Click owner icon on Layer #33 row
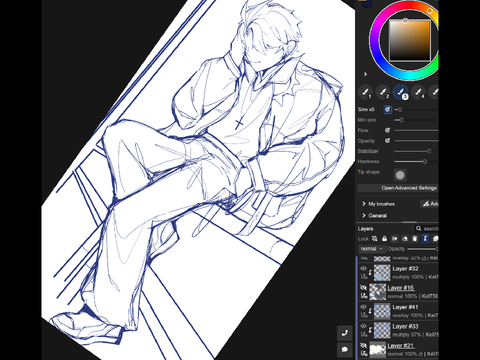This screenshot has height=360, width=480. pos(364,334)
